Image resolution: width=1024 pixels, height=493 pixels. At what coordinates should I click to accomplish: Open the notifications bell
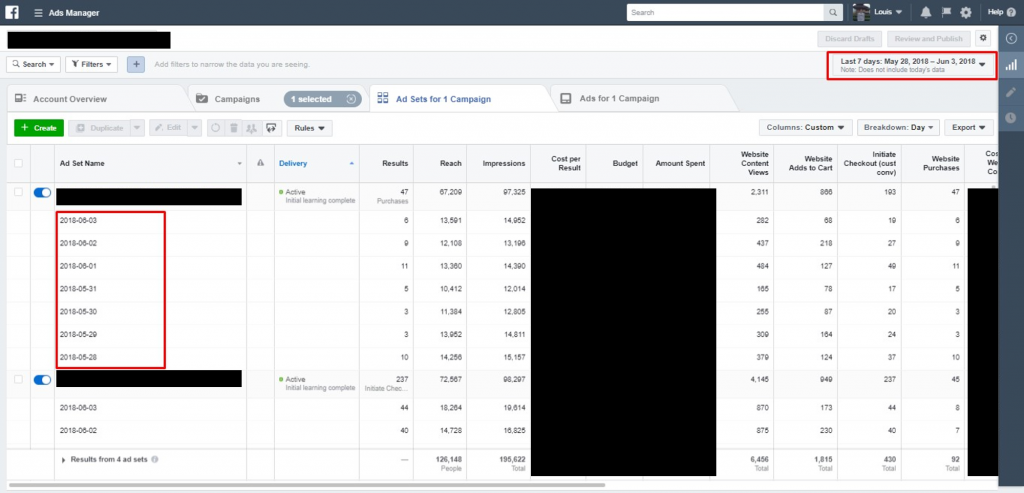pos(925,12)
